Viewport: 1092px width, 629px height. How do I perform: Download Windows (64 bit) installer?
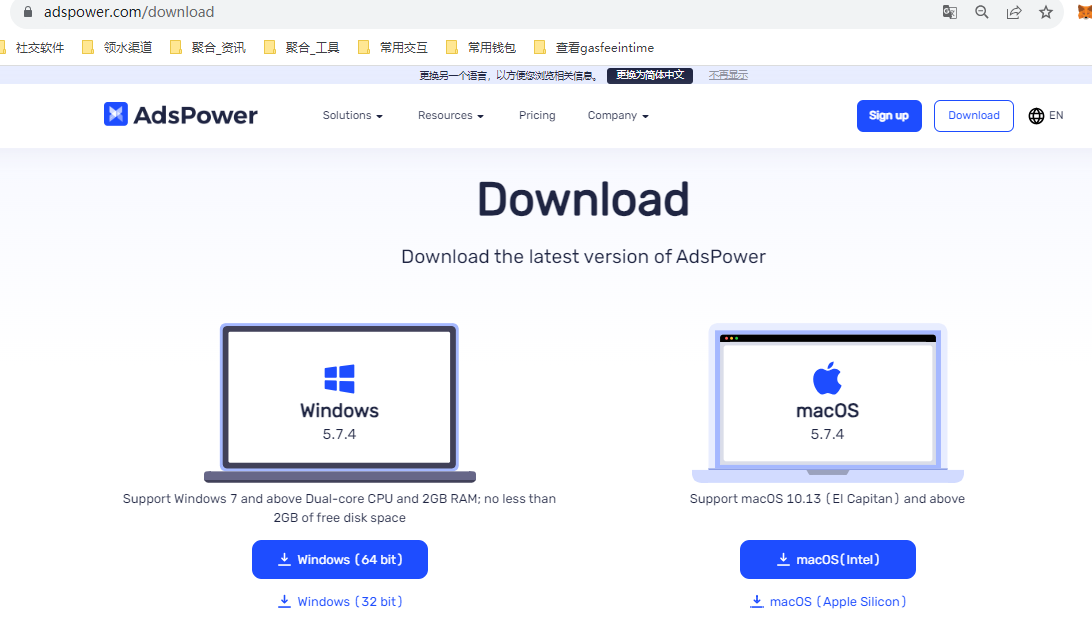(x=340, y=559)
